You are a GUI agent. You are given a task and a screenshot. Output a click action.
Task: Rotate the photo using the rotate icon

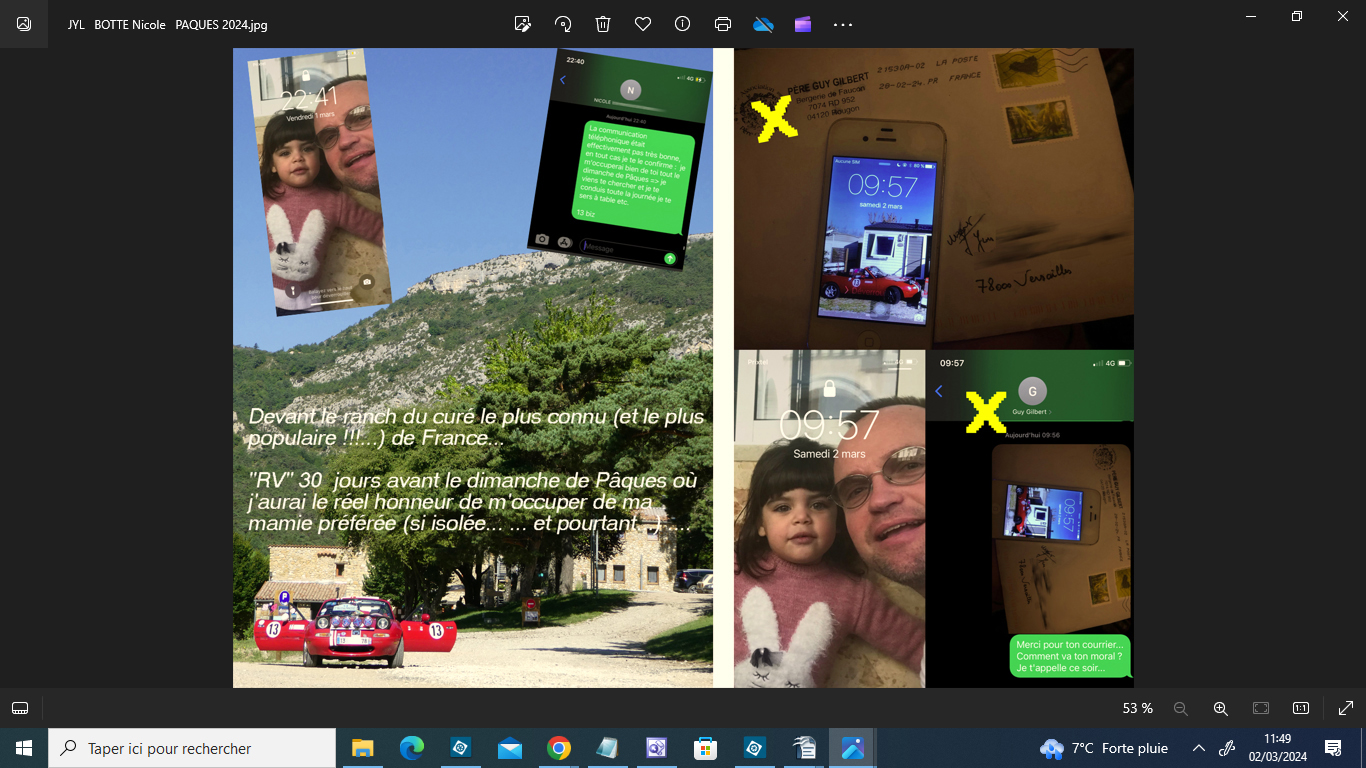pos(563,24)
